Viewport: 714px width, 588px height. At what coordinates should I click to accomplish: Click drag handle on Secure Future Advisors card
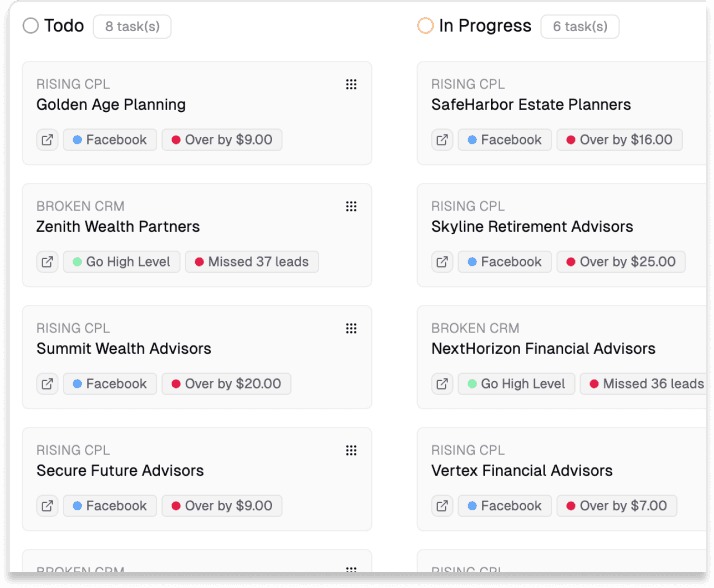(x=351, y=451)
